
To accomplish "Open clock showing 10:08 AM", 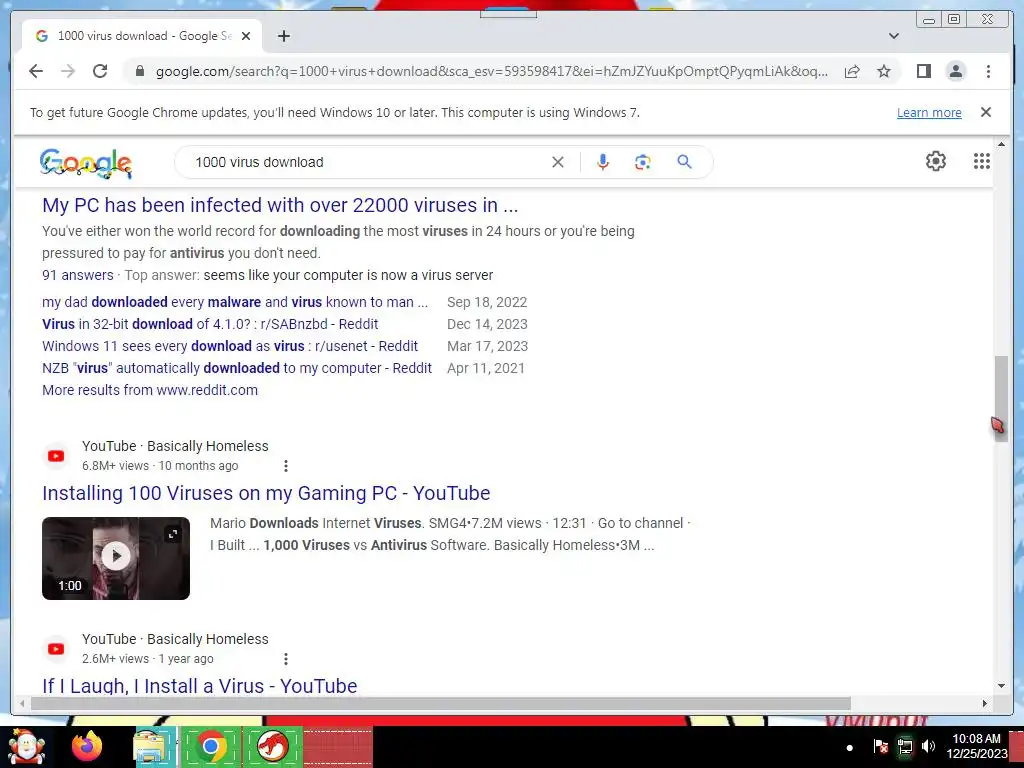I will click(x=976, y=746).
